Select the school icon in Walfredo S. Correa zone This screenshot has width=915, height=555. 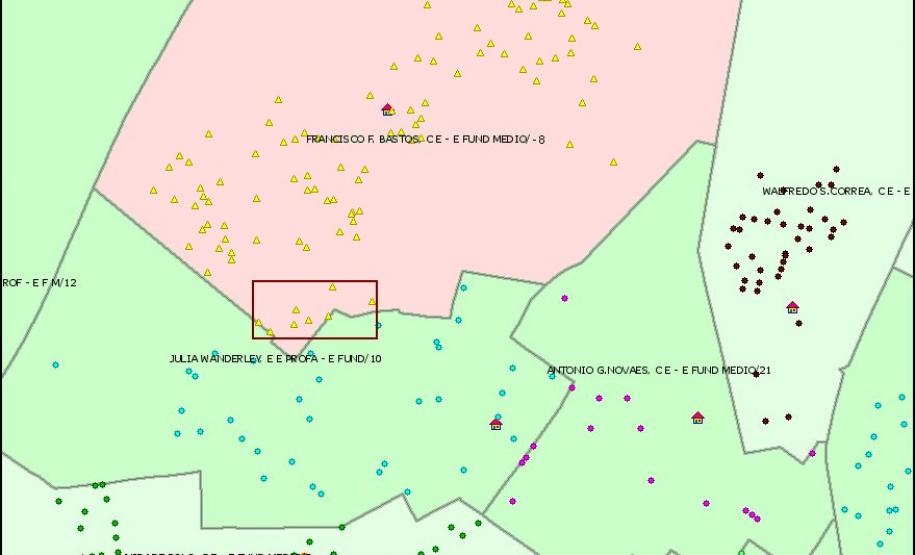pos(792,307)
